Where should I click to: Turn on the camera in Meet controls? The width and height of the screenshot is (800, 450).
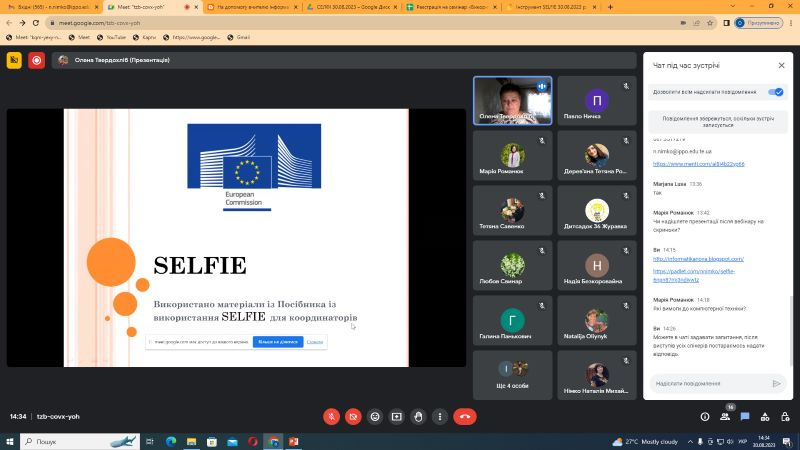[x=353, y=416]
